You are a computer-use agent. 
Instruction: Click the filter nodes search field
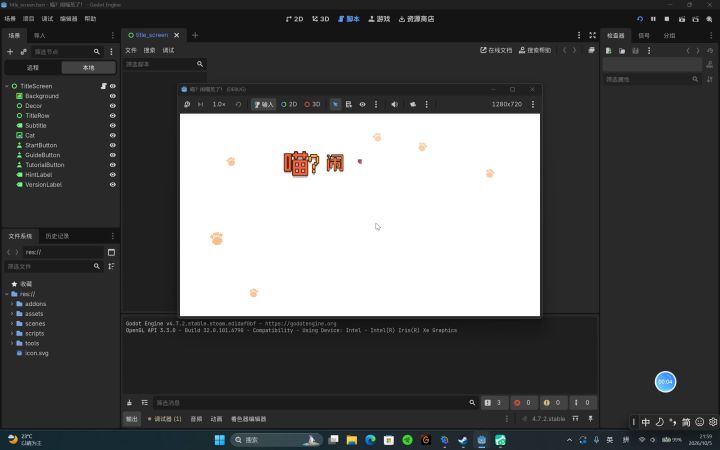click(67, 52)
